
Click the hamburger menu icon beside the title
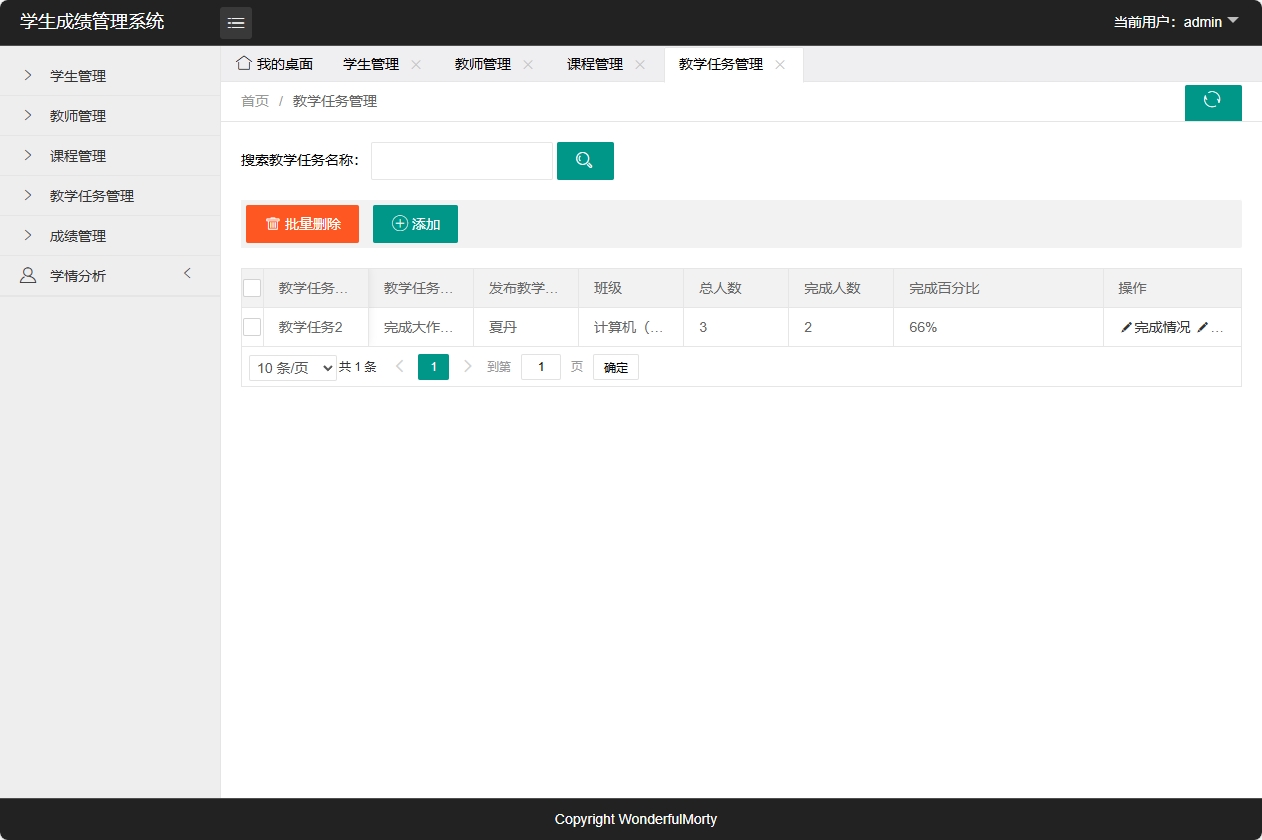coord(236,22)
